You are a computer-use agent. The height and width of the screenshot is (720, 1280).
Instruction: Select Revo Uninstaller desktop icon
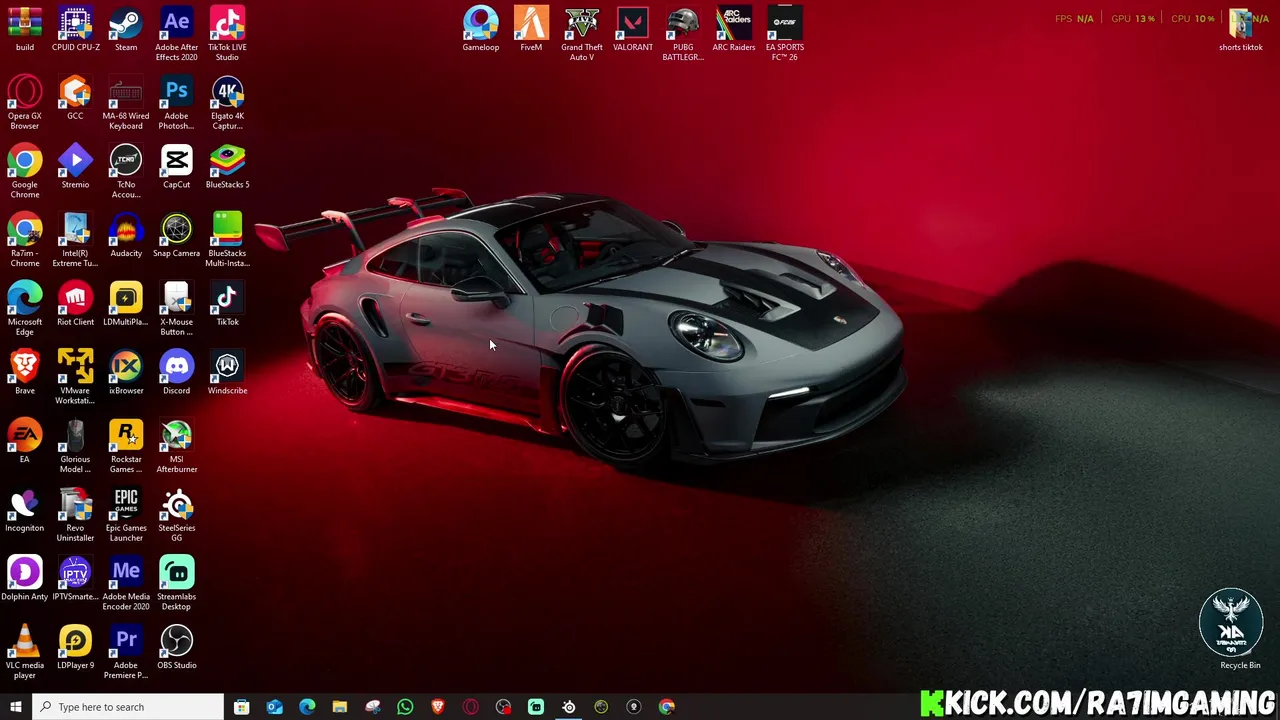tap(75, 515)
